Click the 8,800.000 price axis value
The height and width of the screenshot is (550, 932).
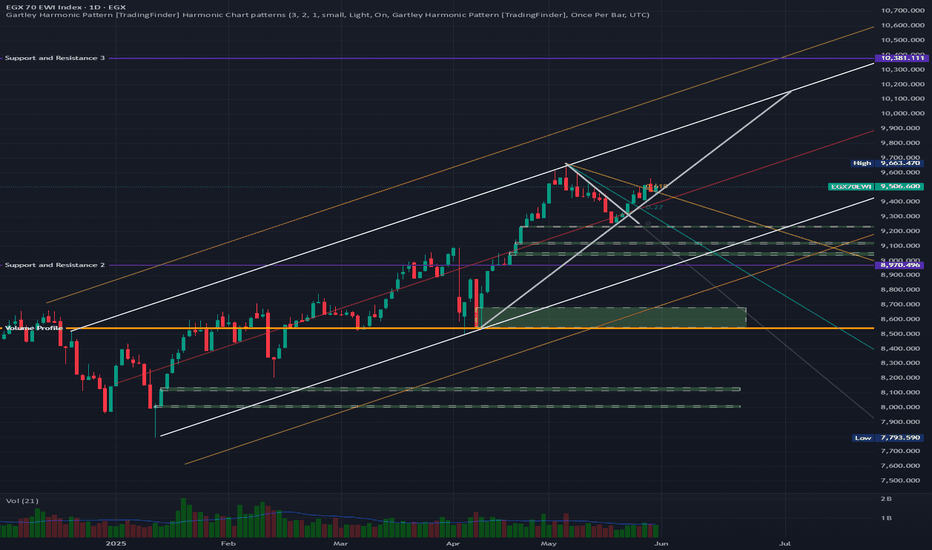click(902, 290)
